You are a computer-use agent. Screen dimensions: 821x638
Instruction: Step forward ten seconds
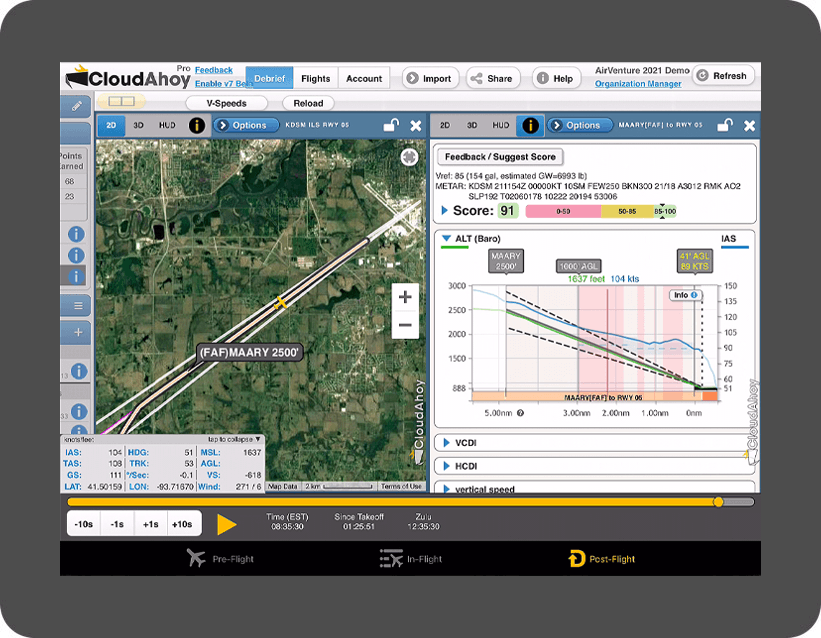(183, 524)
